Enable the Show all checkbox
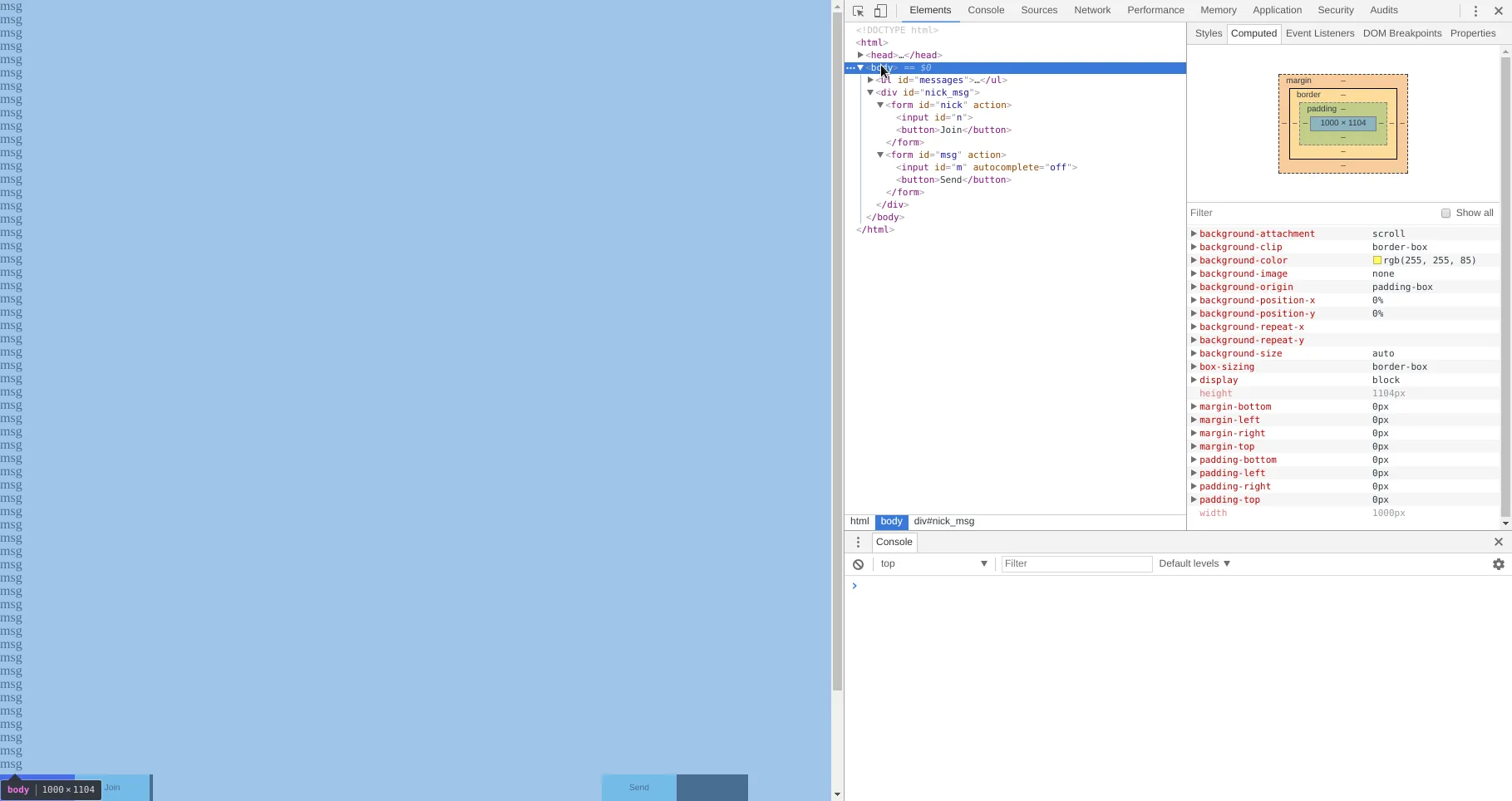Viewport: 1512px width, 801px height. [x=1446, y=214]
